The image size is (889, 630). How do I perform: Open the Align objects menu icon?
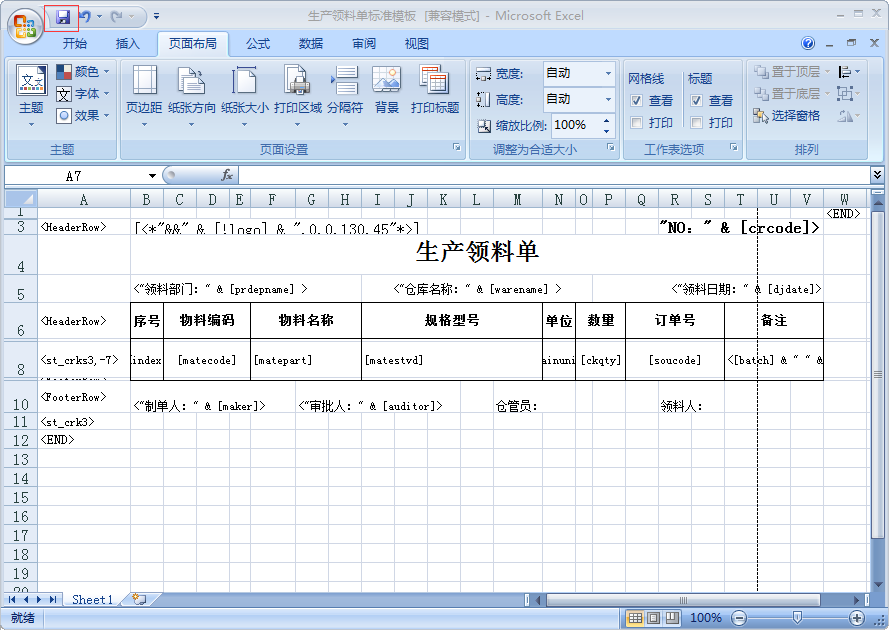pos(849,71)
